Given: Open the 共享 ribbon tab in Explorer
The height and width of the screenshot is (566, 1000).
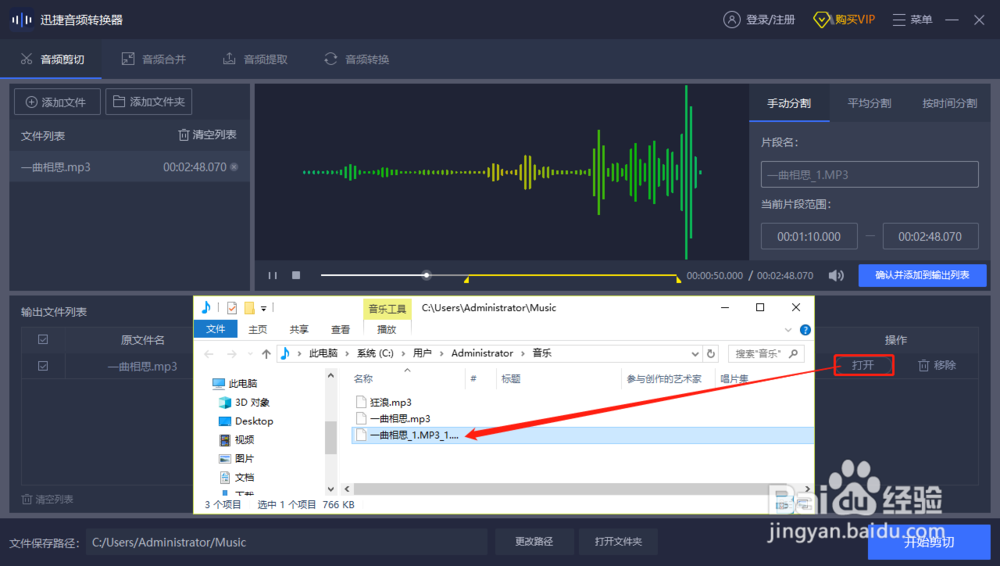Looking at the screenshot, I should [x=298, y=329].
